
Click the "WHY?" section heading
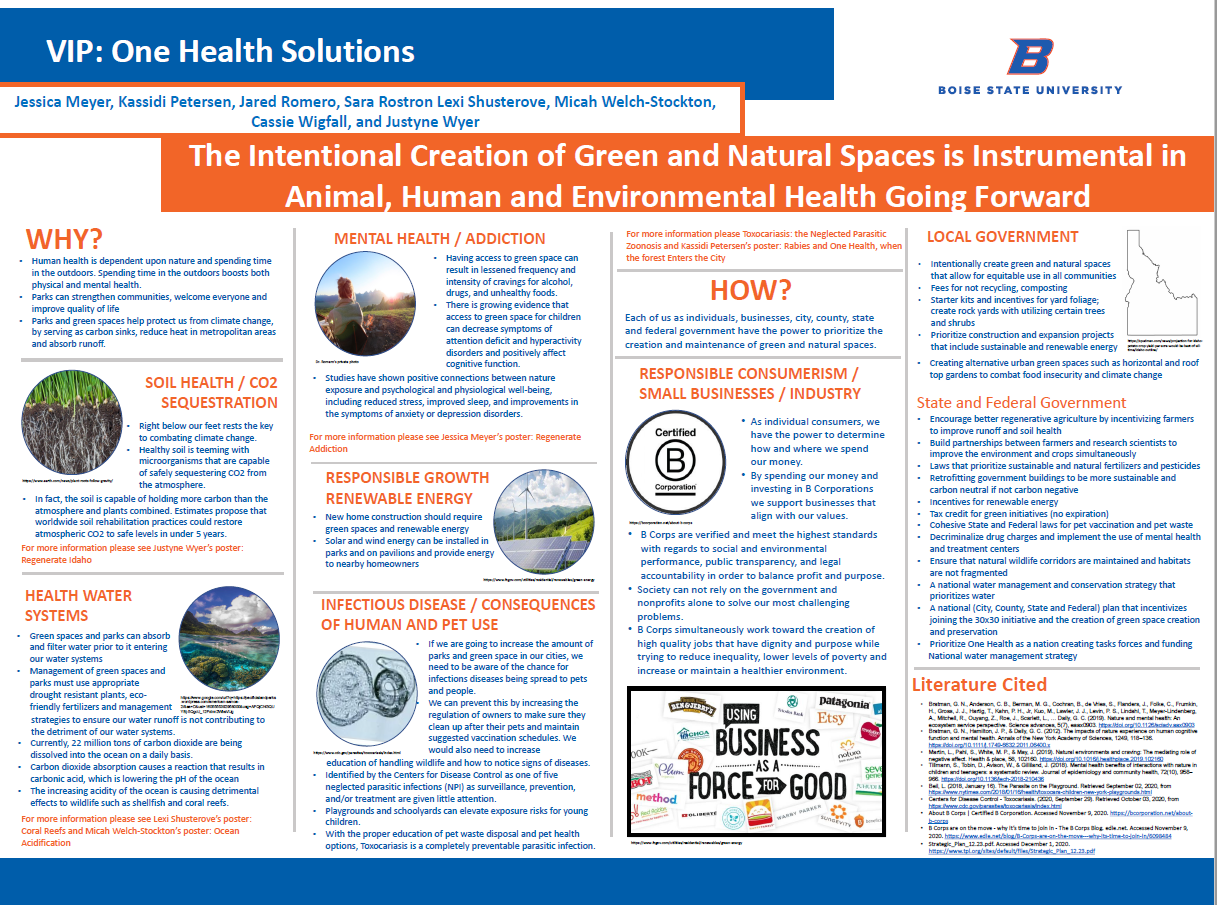pyautogui.click(x=64, y=240)
